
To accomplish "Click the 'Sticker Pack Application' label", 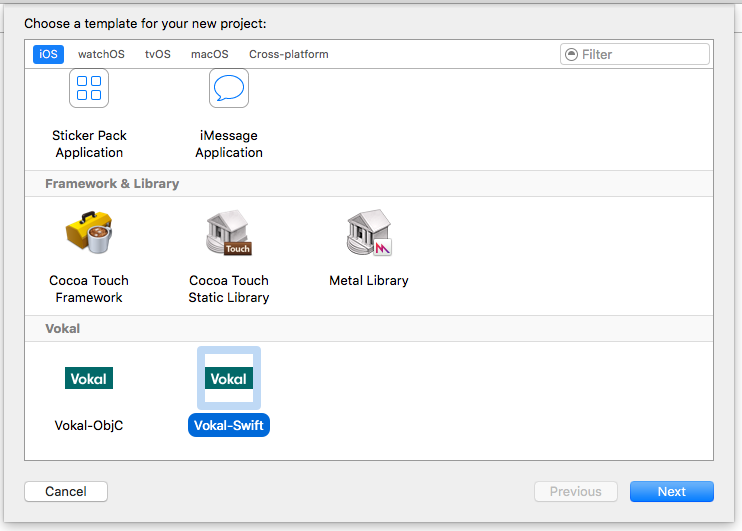I will [x=89, y=144].
